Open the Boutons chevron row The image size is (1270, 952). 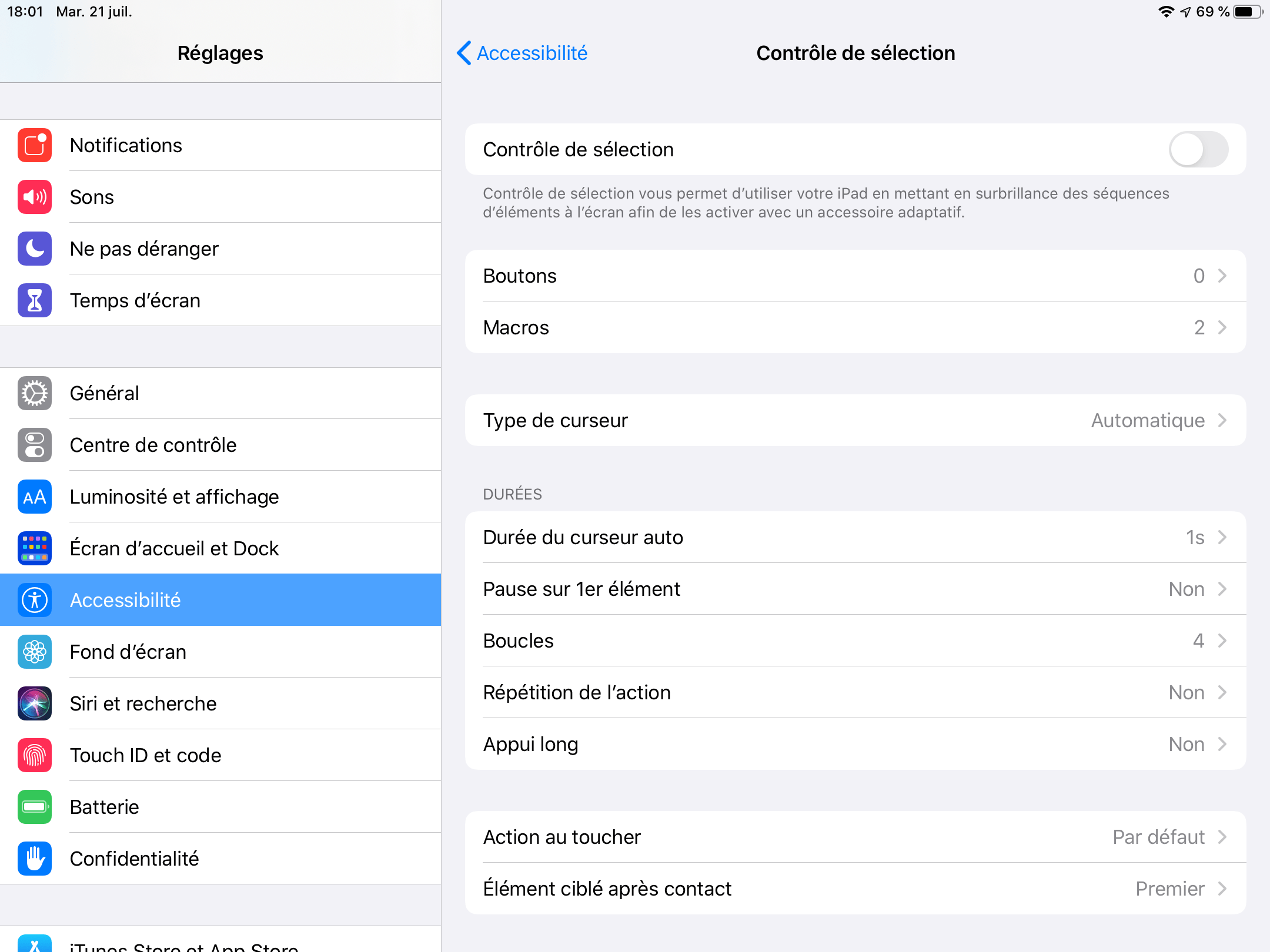click(x=855, y=276)
